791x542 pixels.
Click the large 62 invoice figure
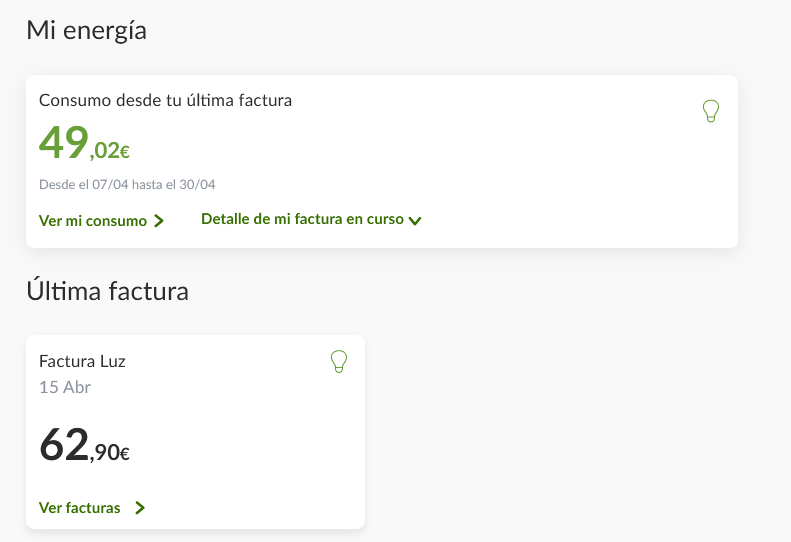pos(64,445)
